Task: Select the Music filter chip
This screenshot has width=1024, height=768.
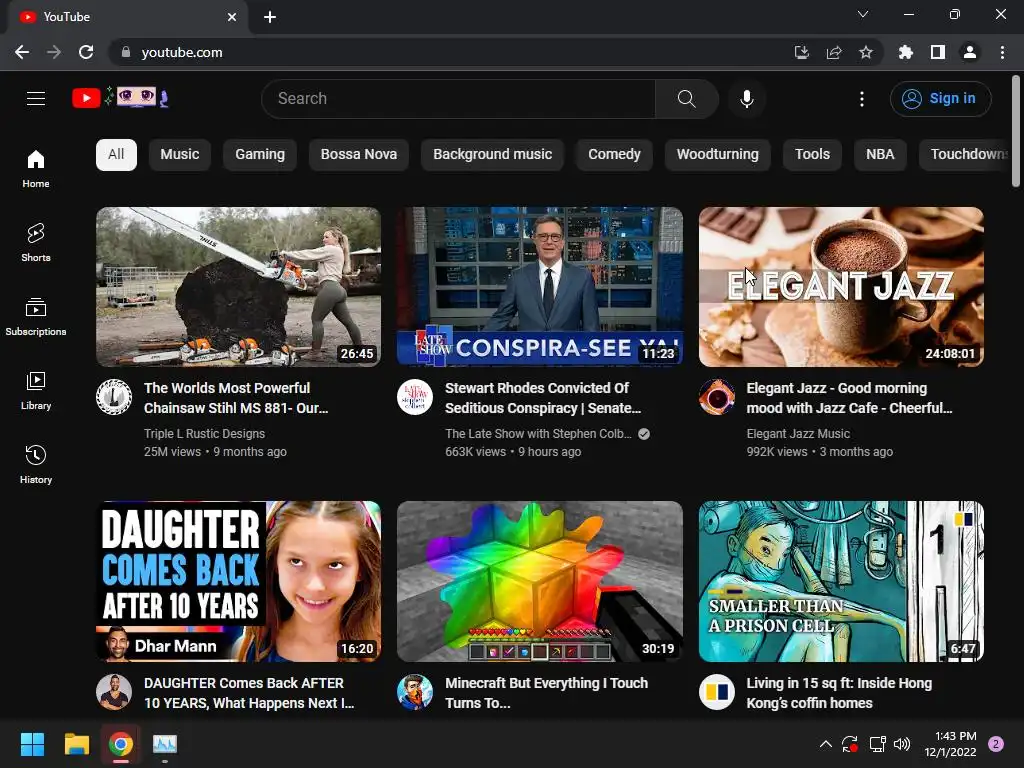Action: tap(180, 155)
